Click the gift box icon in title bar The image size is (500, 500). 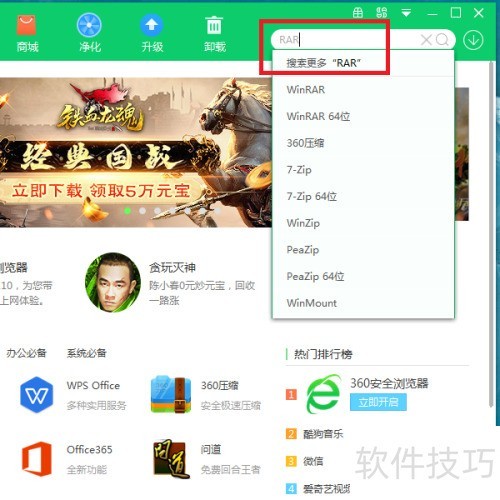(x=358, y=13)
